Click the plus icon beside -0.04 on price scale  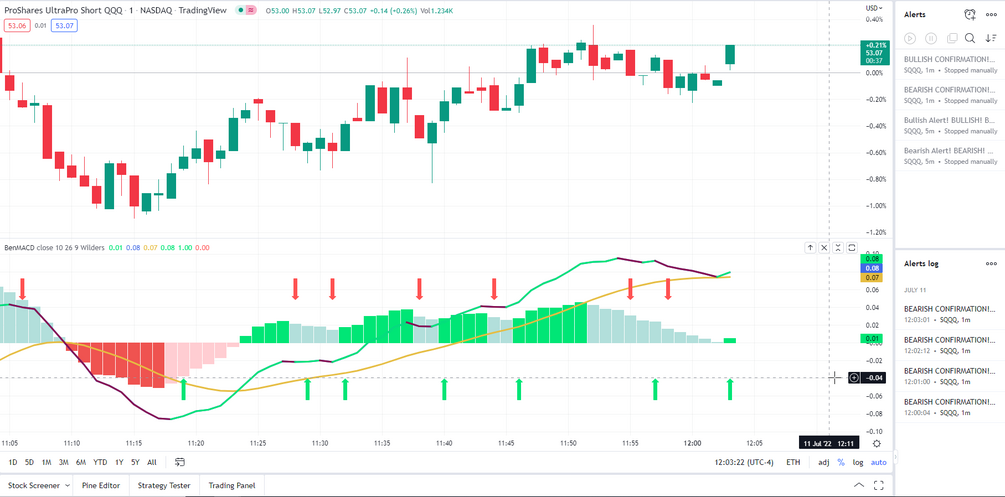854,378
